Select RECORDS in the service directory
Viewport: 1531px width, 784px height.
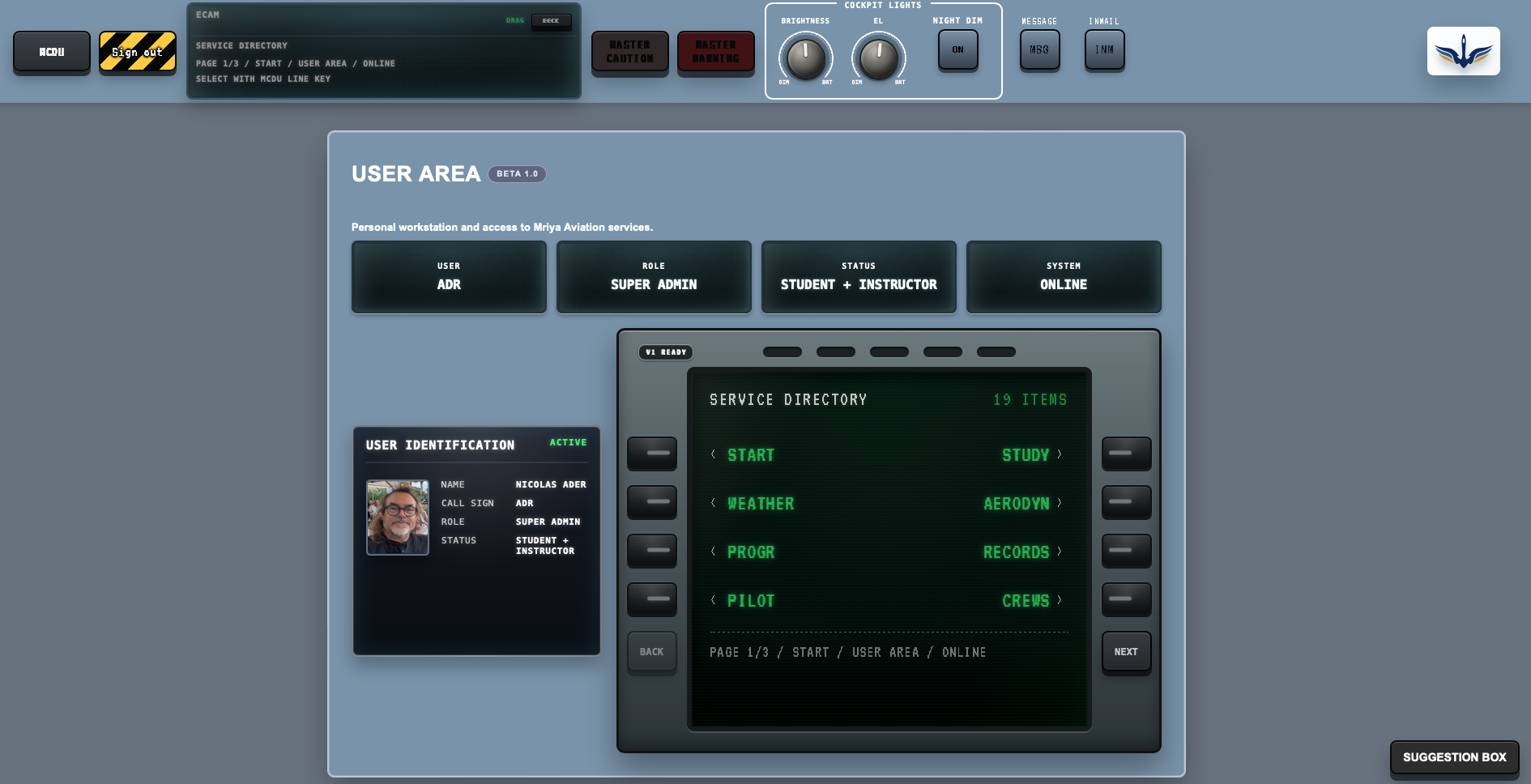(1017, 552)
